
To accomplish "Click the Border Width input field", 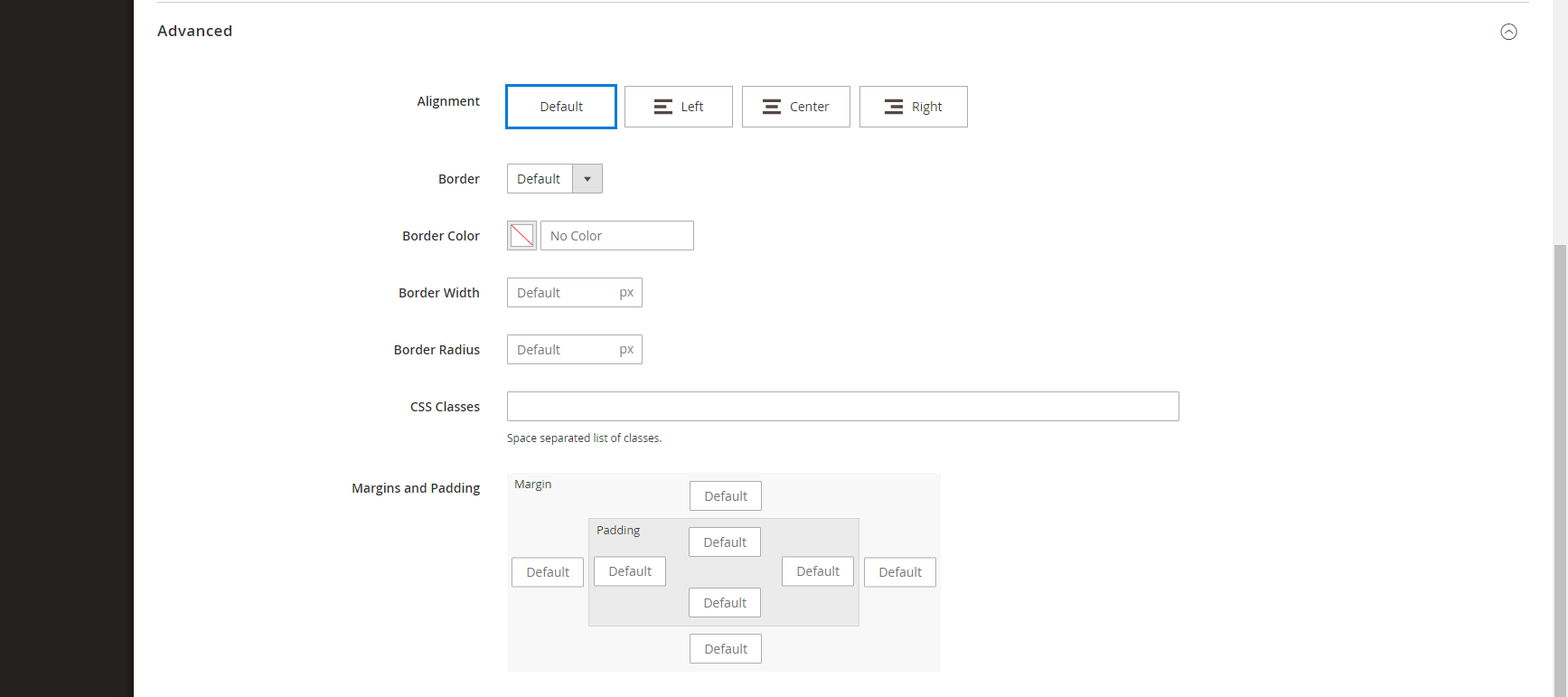I will point(561,293).
